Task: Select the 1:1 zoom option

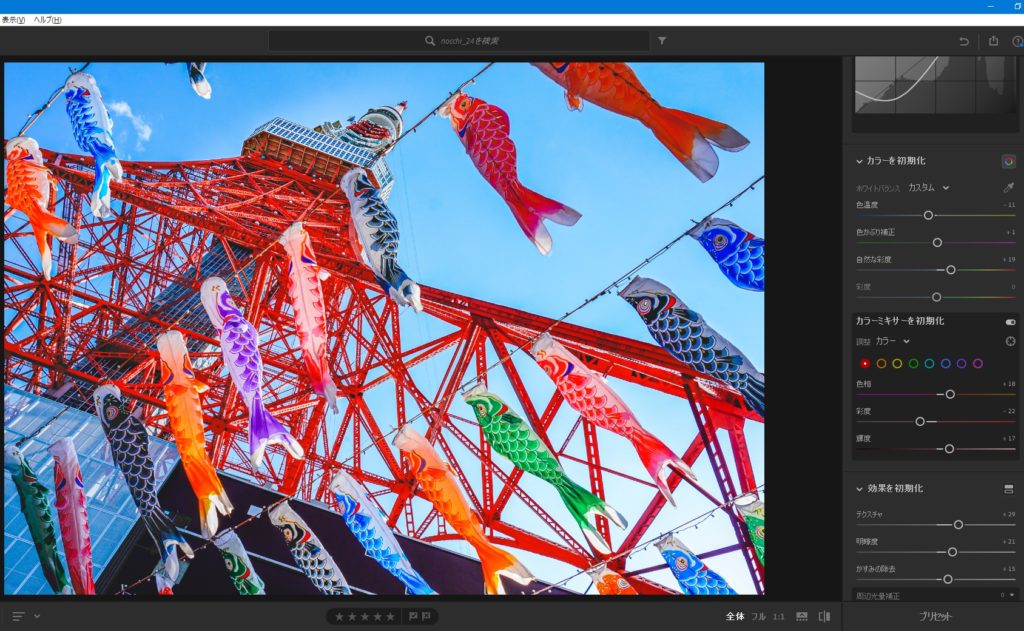Action: (778, 616)
